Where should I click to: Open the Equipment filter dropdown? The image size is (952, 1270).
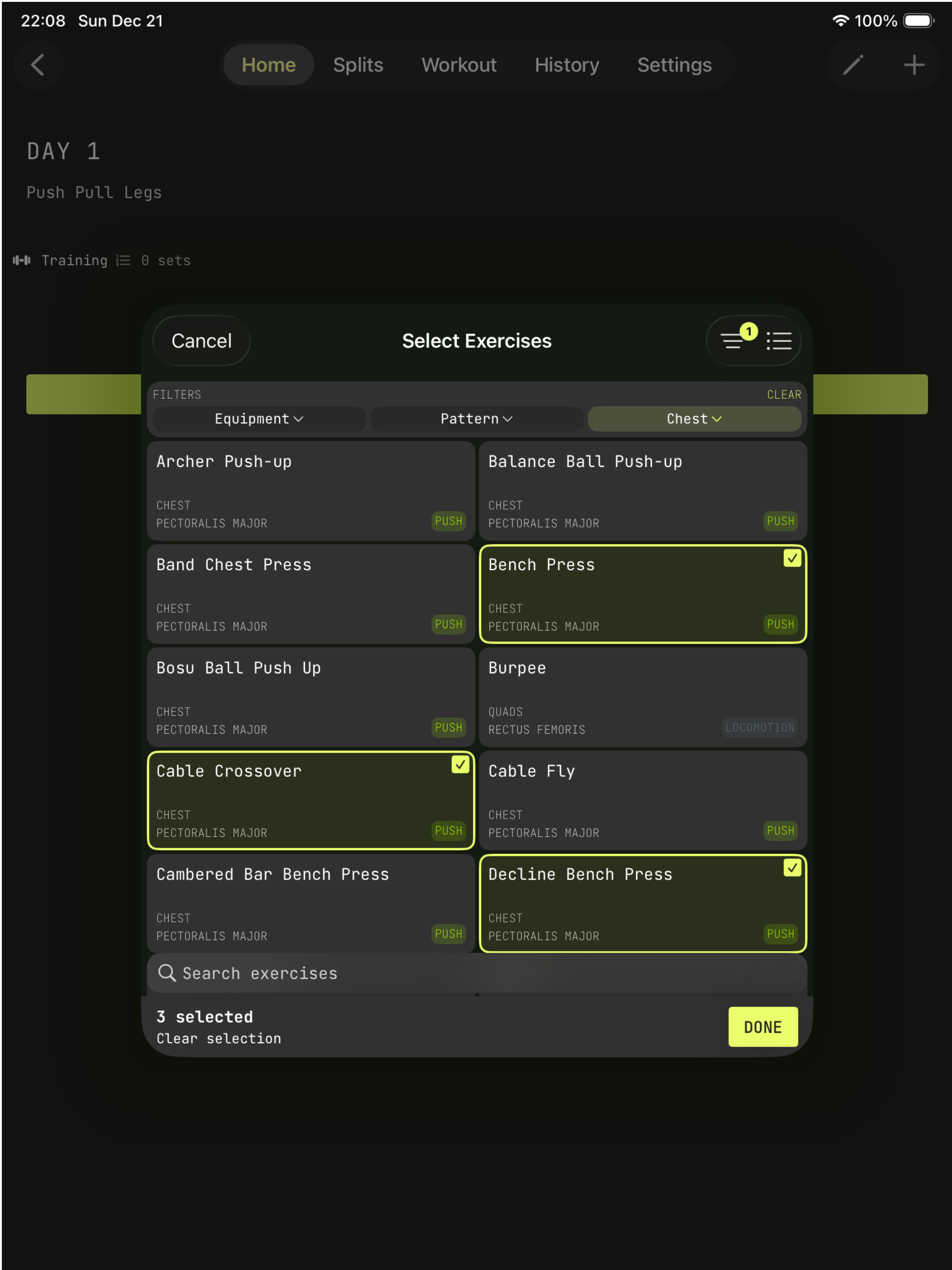[x=259, y=419]
